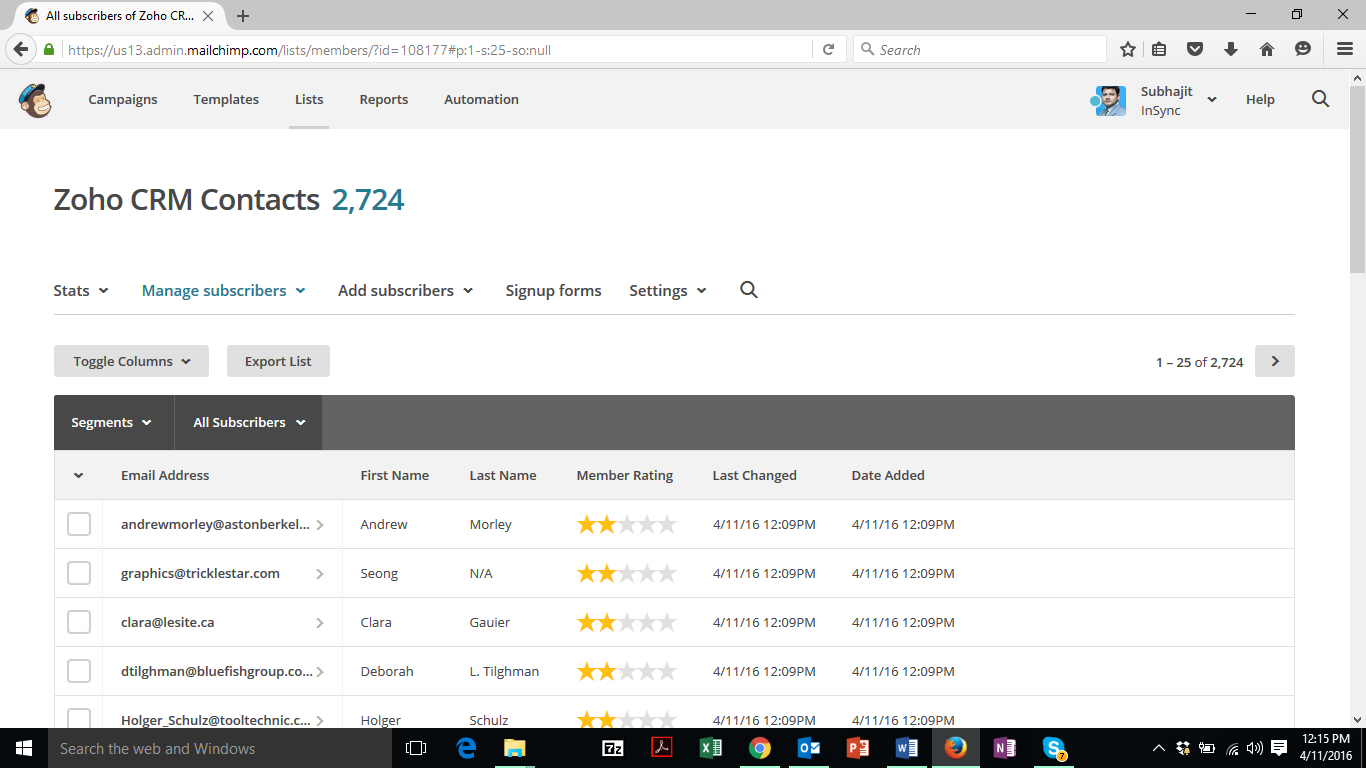Open OneNote from the taskbar
Image resolution: width=1366 pixels, height=768 pixels.
(x=1005, y=748)
